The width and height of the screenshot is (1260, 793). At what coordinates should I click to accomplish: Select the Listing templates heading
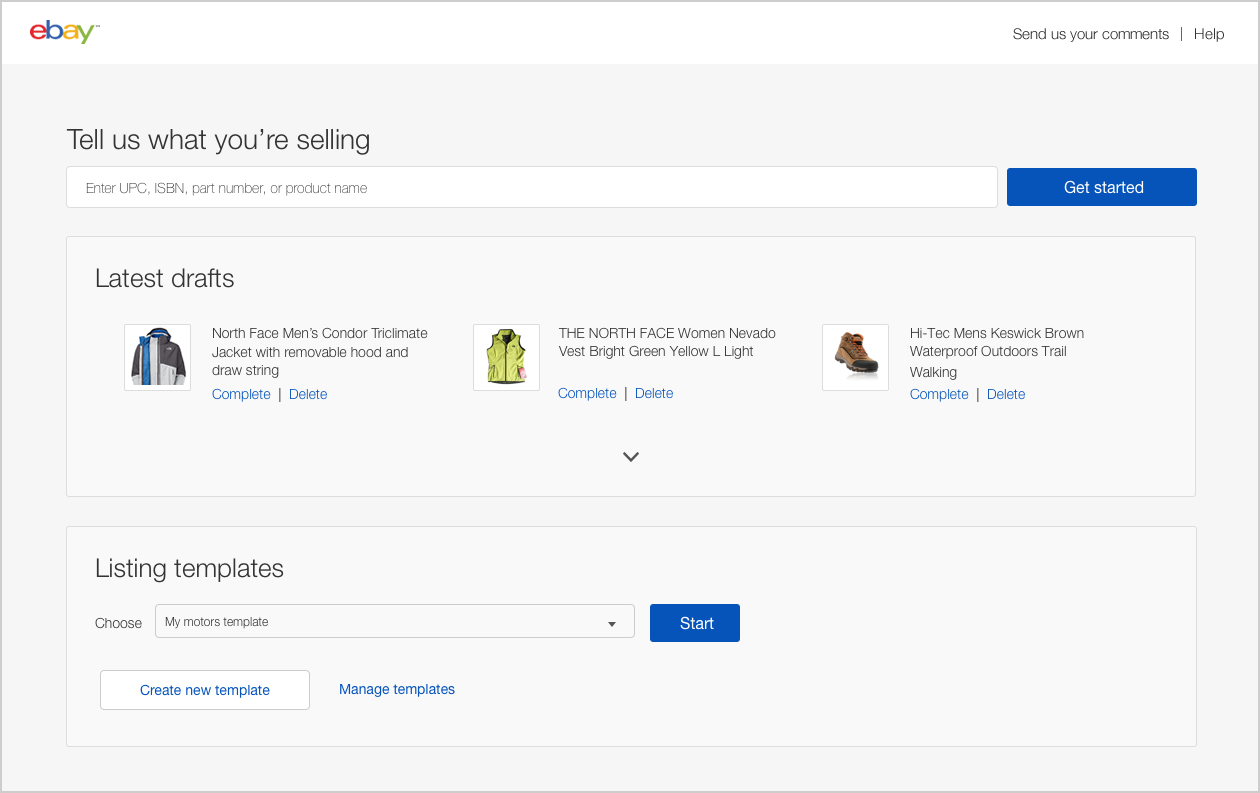[x=189, y=569]
